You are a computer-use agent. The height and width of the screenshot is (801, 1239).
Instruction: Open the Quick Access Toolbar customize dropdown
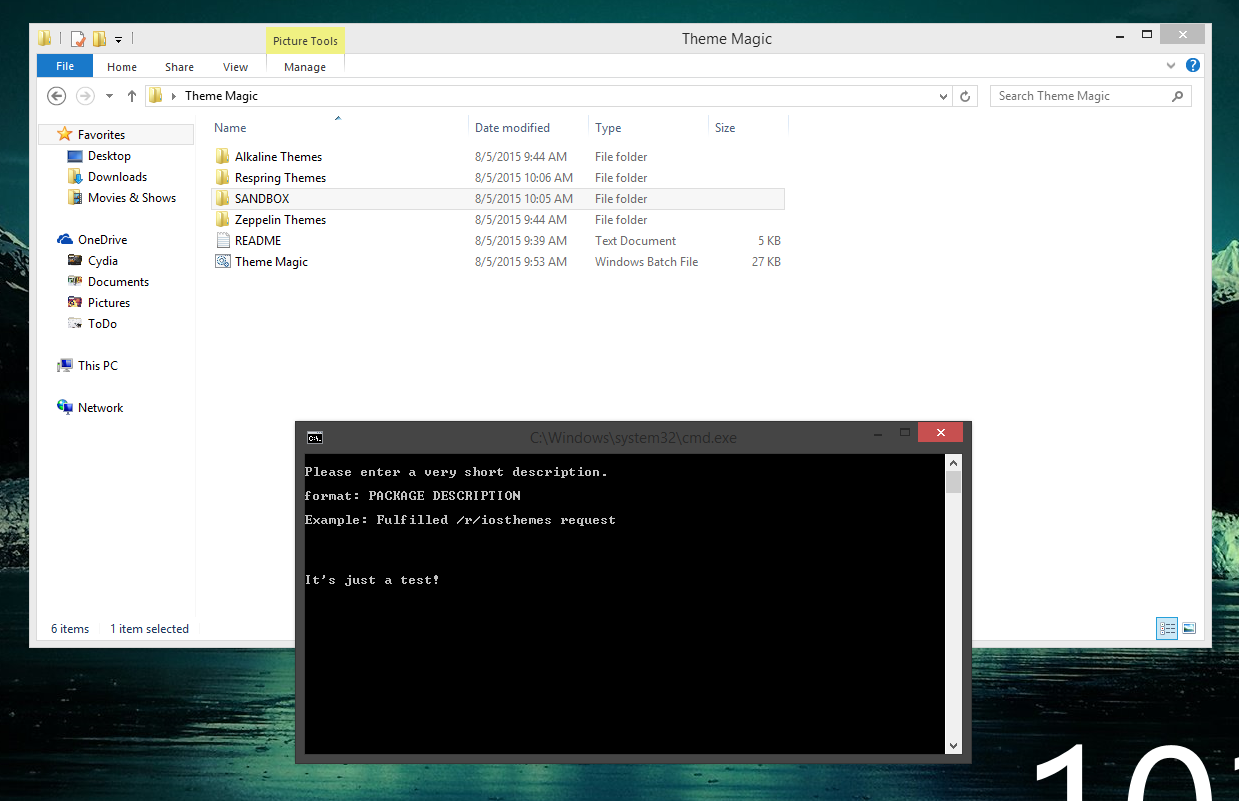(x=118, y=40)
